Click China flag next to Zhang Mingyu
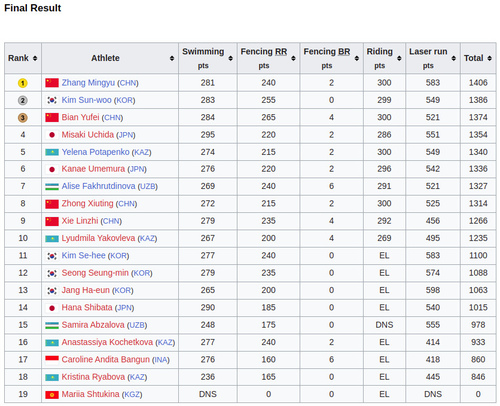 click(52, 83)
